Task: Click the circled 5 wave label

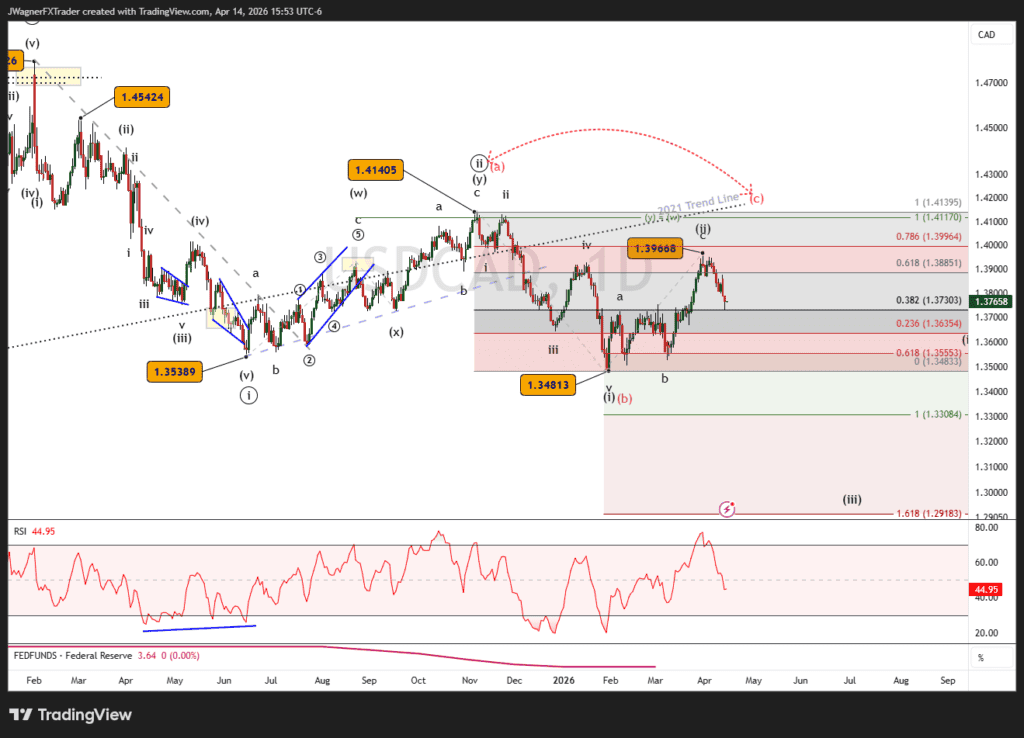Action: point(358,235)
